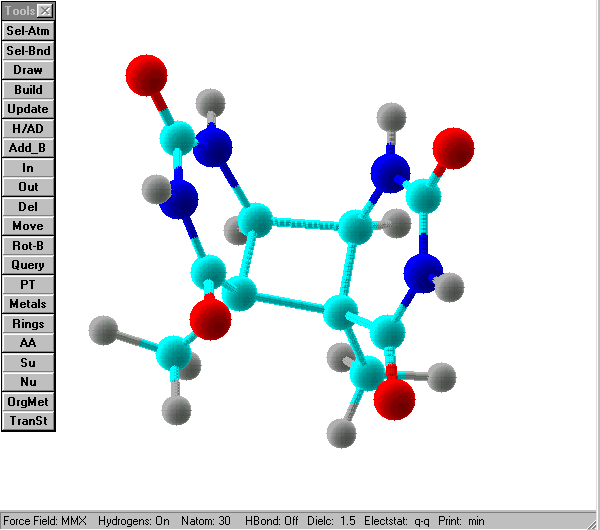Screen dimensions: 600x530
Task: Click the In button
Action: [28, 168]
